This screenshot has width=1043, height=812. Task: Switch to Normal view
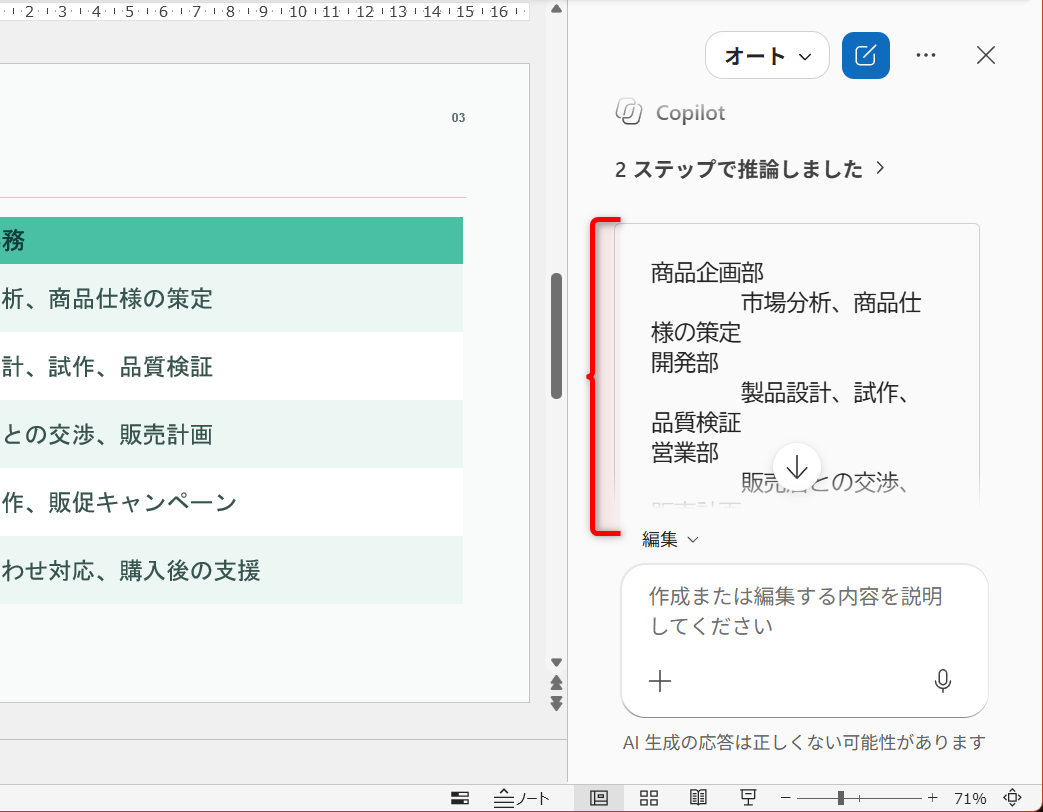click(599, 798)
